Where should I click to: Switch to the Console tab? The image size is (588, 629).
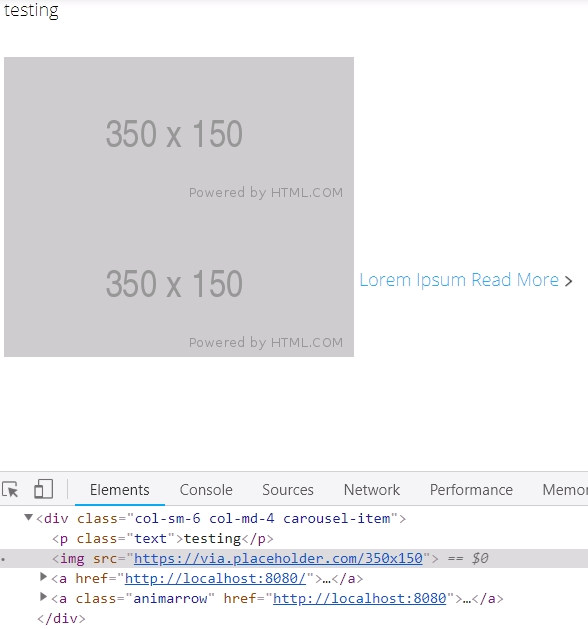point(206,490)
